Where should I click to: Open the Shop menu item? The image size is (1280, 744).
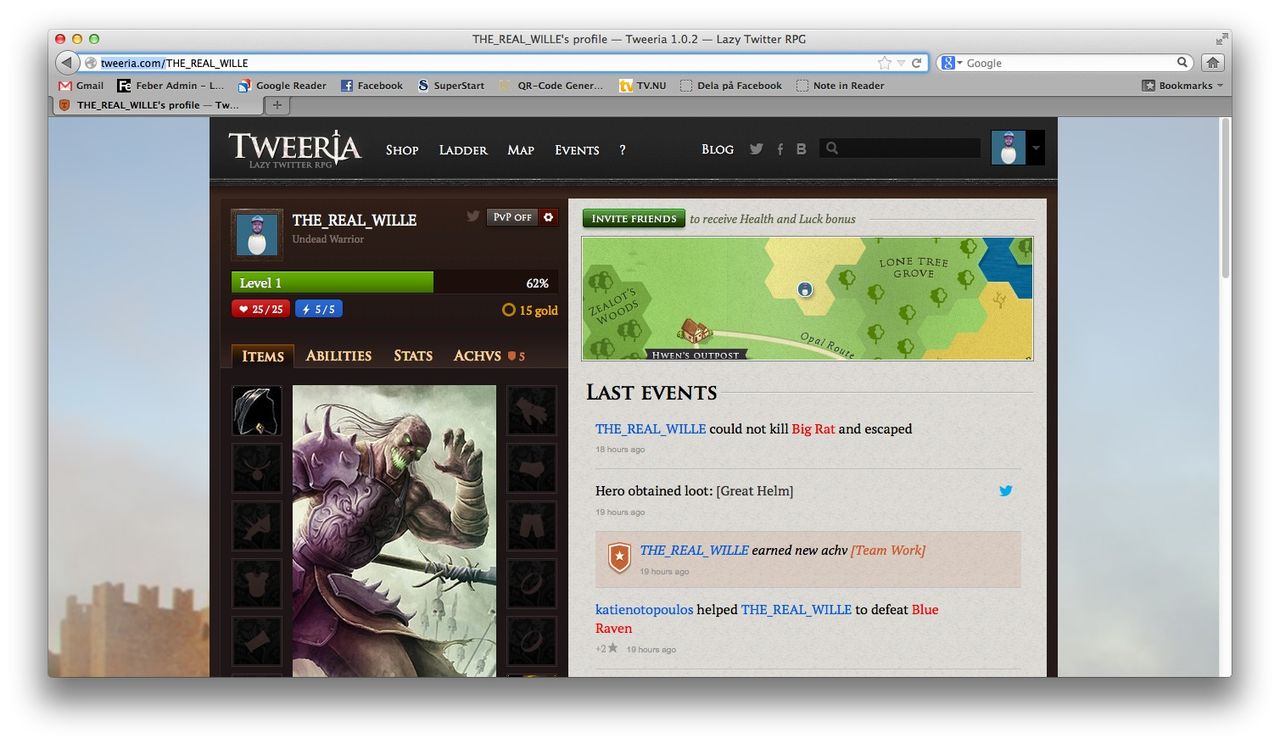tap(402, 150)
